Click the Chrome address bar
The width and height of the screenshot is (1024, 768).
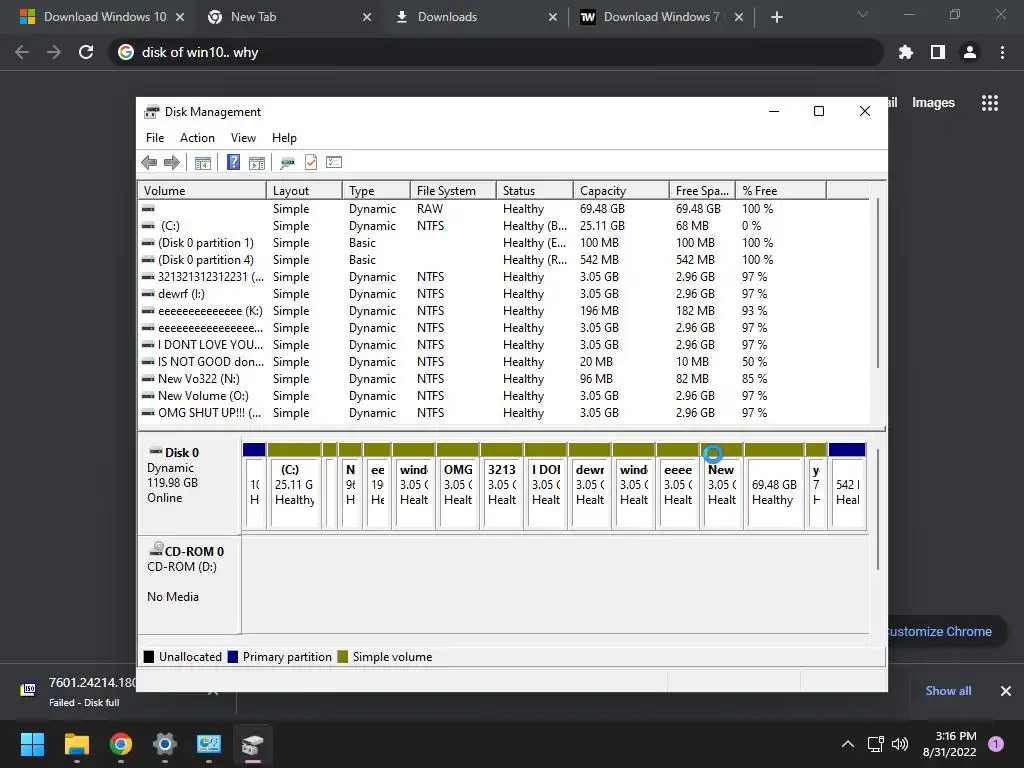coord(496,52)
